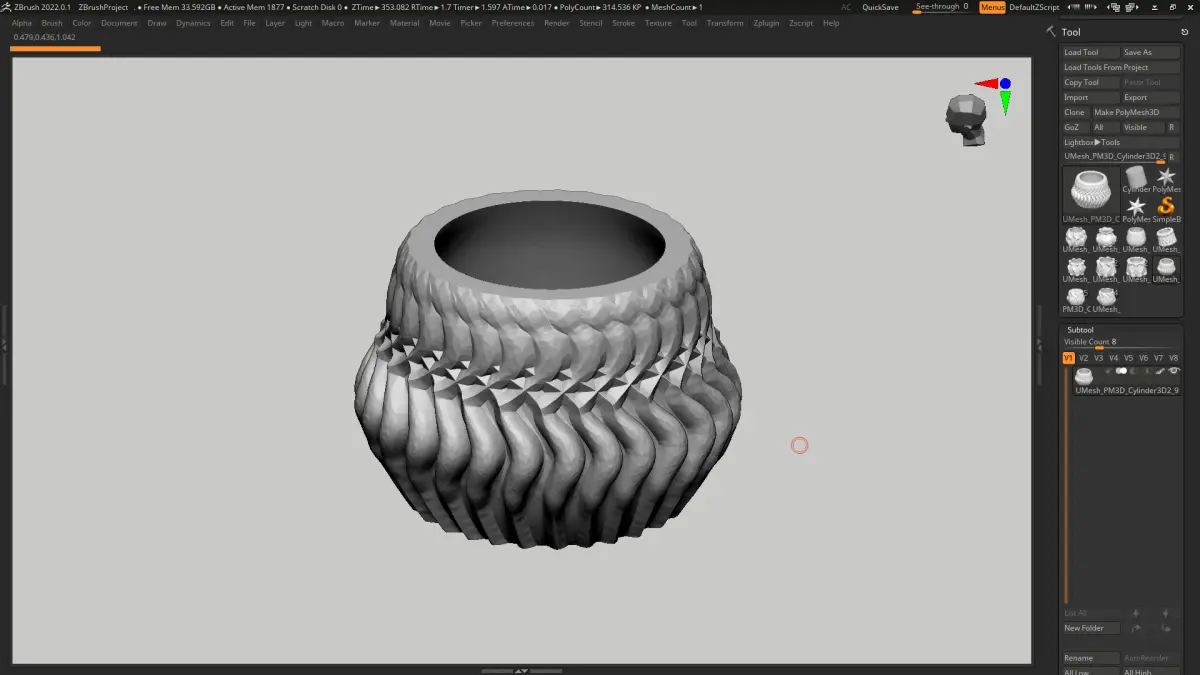Click the Rename subtool button
The image size is (1200, 675).
pos(1091,658)
